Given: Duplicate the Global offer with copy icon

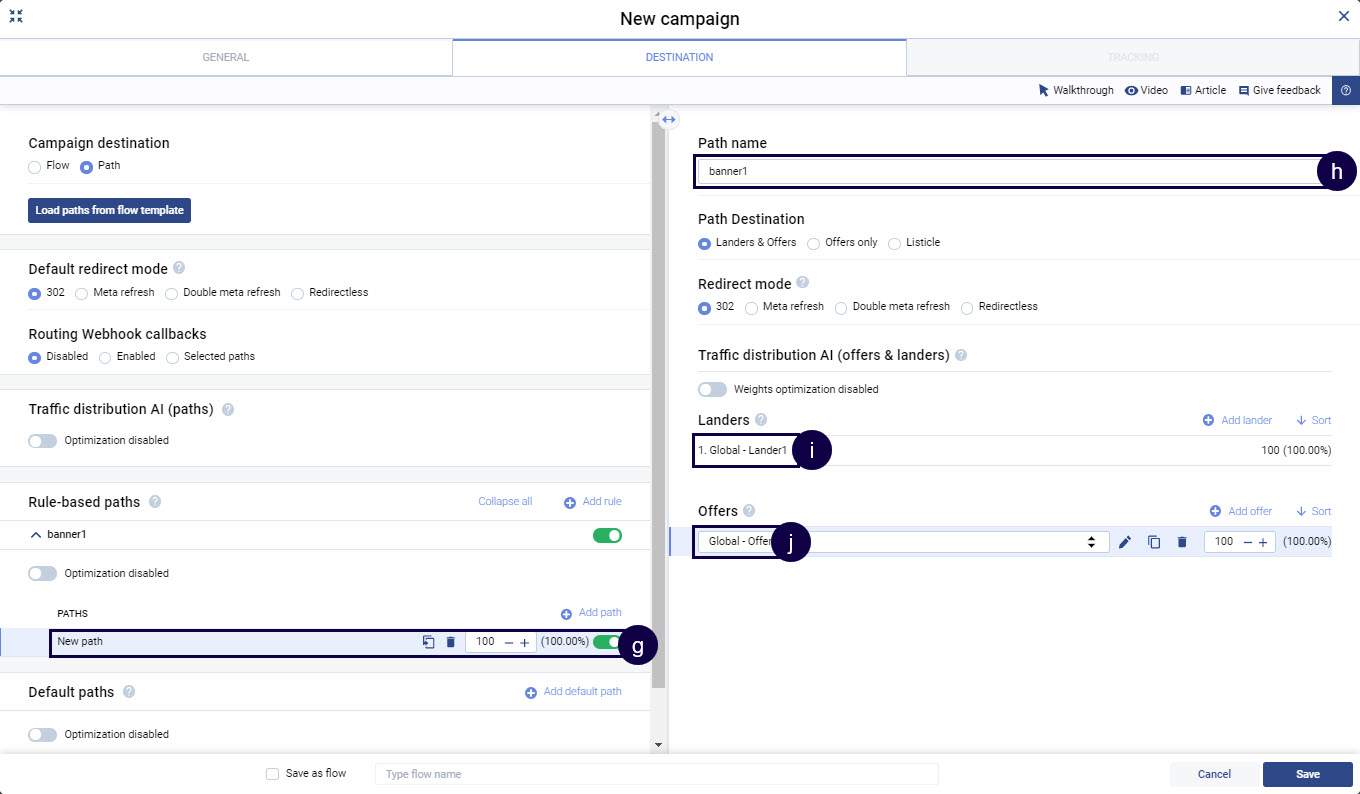Looking at the screenshot, I should (x=1154, y=542).
